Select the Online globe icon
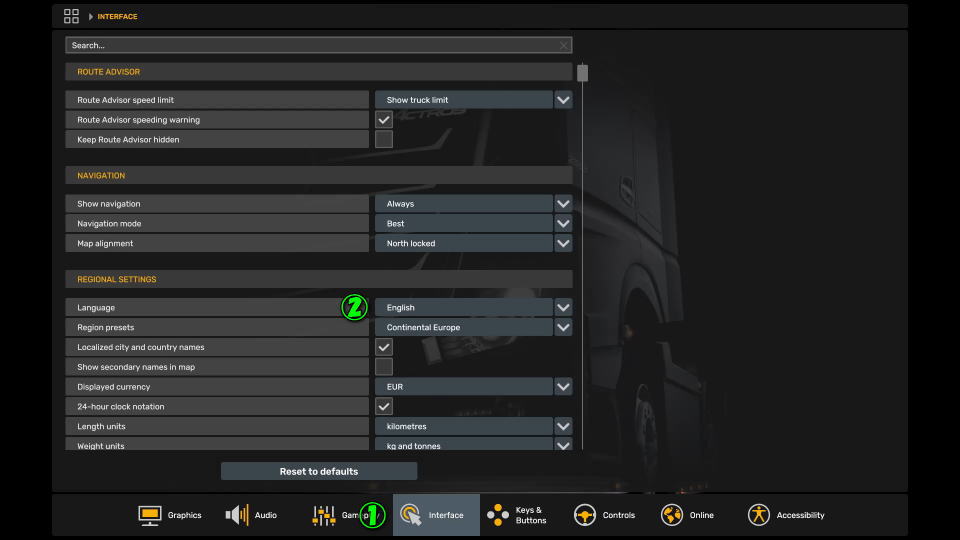This screenshot has width=960, height=540. tap(672, 515)
